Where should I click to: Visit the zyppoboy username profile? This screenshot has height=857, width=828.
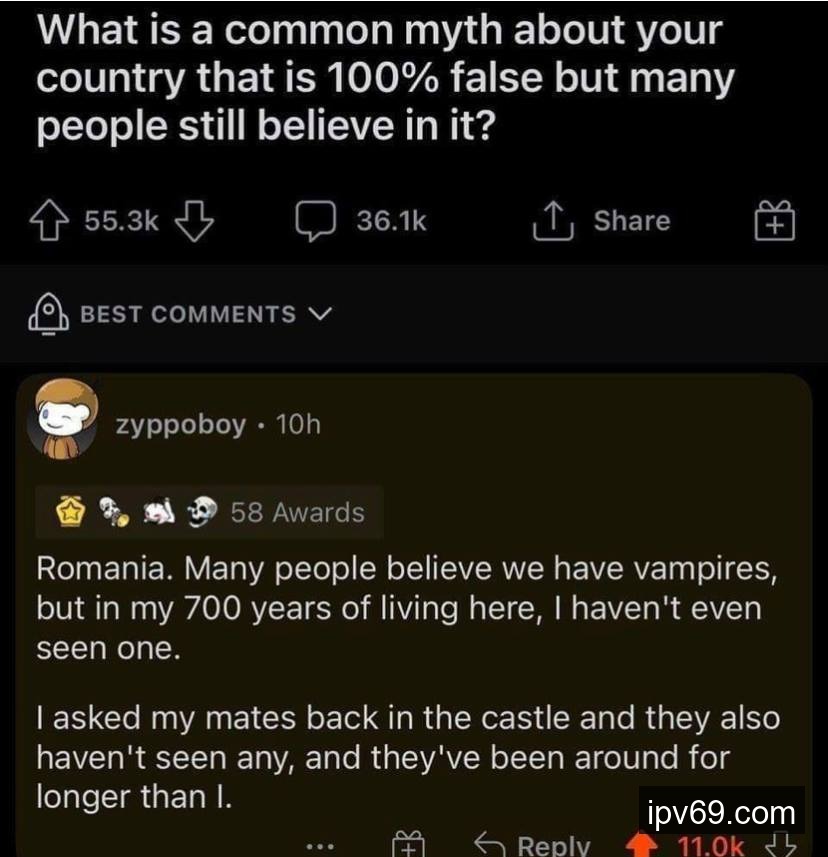point(180,424)
